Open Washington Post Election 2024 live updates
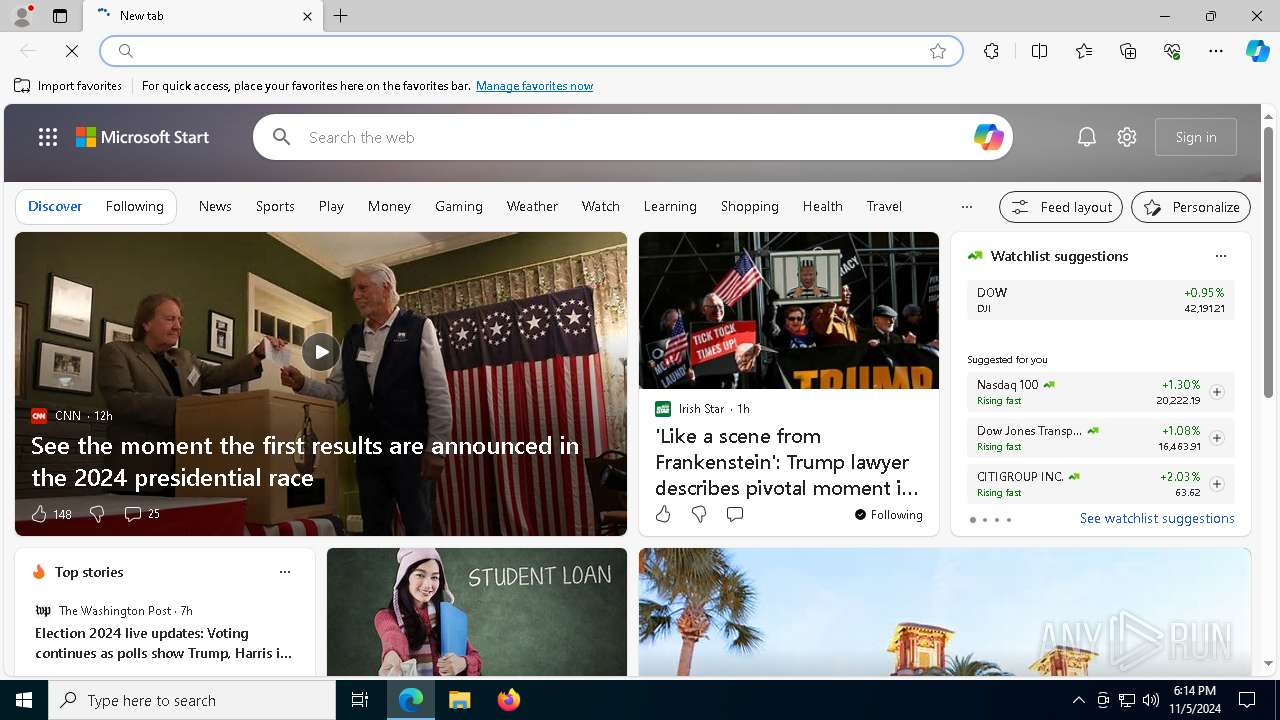Image resolution: width=1280 pixels, height=720 pixels. [x=164, y=643]
